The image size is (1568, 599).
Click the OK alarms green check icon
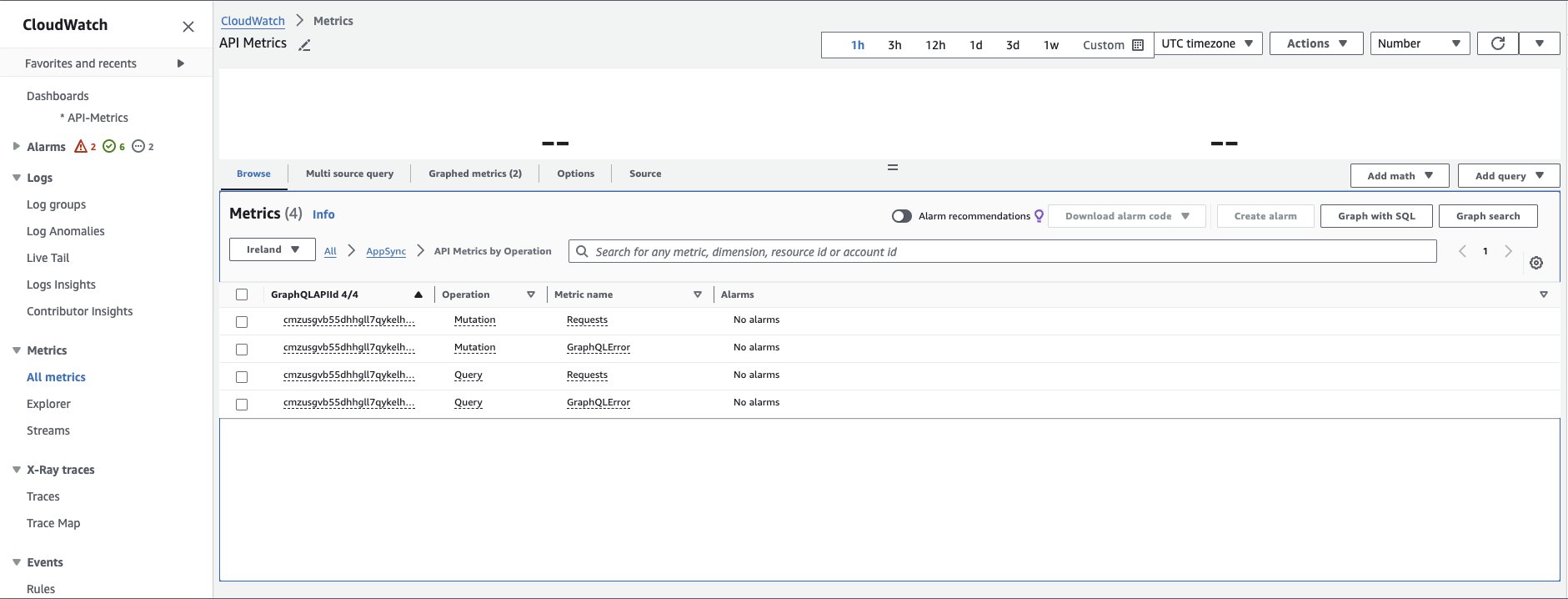click(109, 147)
